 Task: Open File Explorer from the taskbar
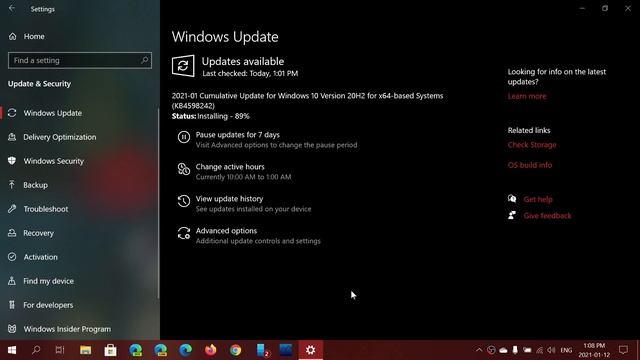[x=85, y=350]
